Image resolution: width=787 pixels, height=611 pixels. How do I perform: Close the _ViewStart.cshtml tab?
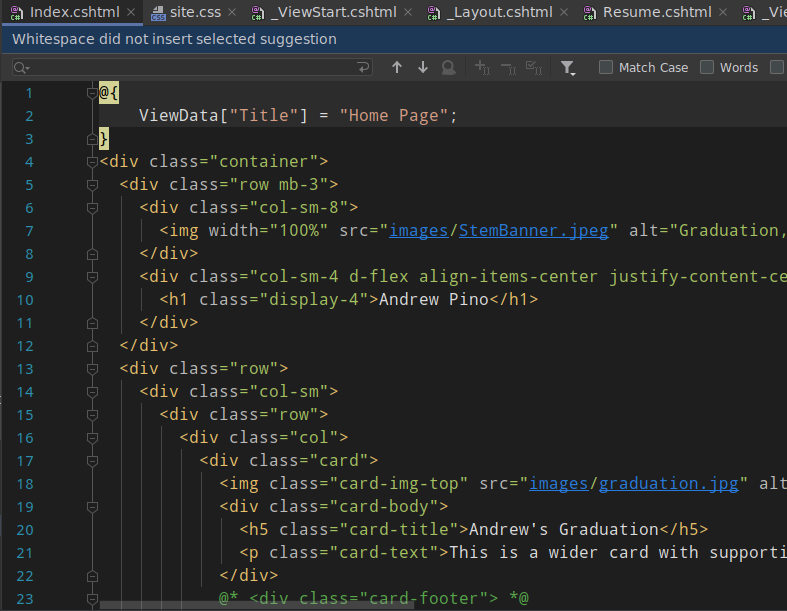(x=408, y=13)
